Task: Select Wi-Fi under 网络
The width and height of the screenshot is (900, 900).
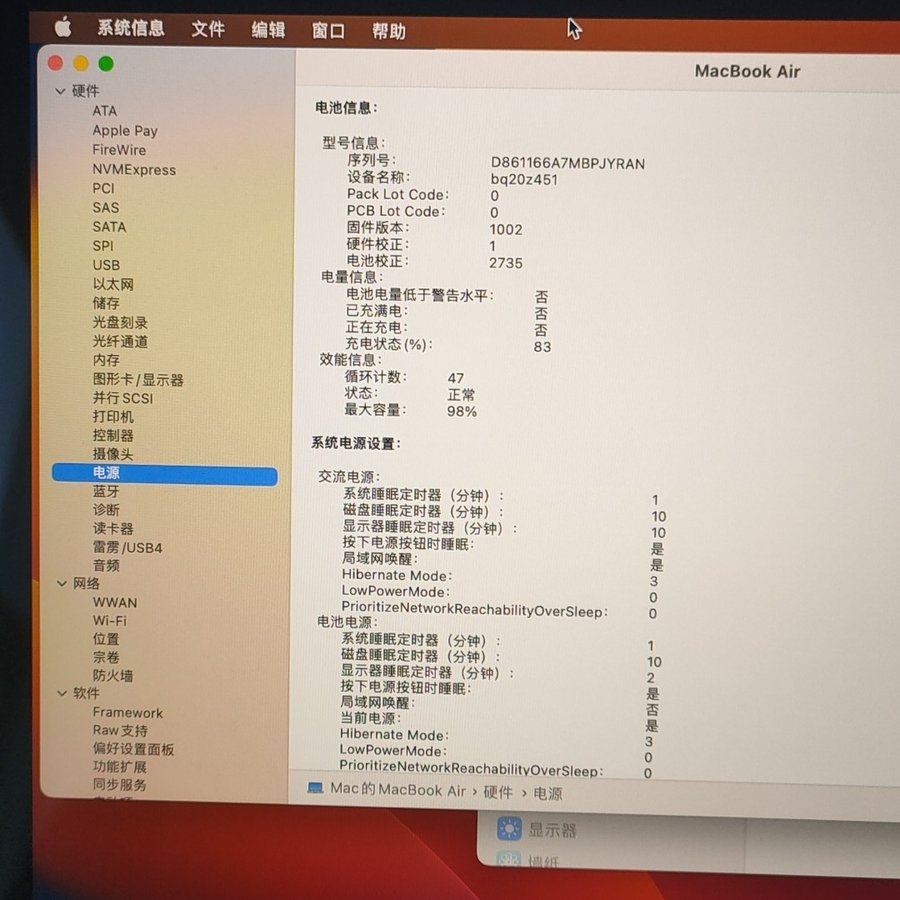Action: [x=110, y=620]
